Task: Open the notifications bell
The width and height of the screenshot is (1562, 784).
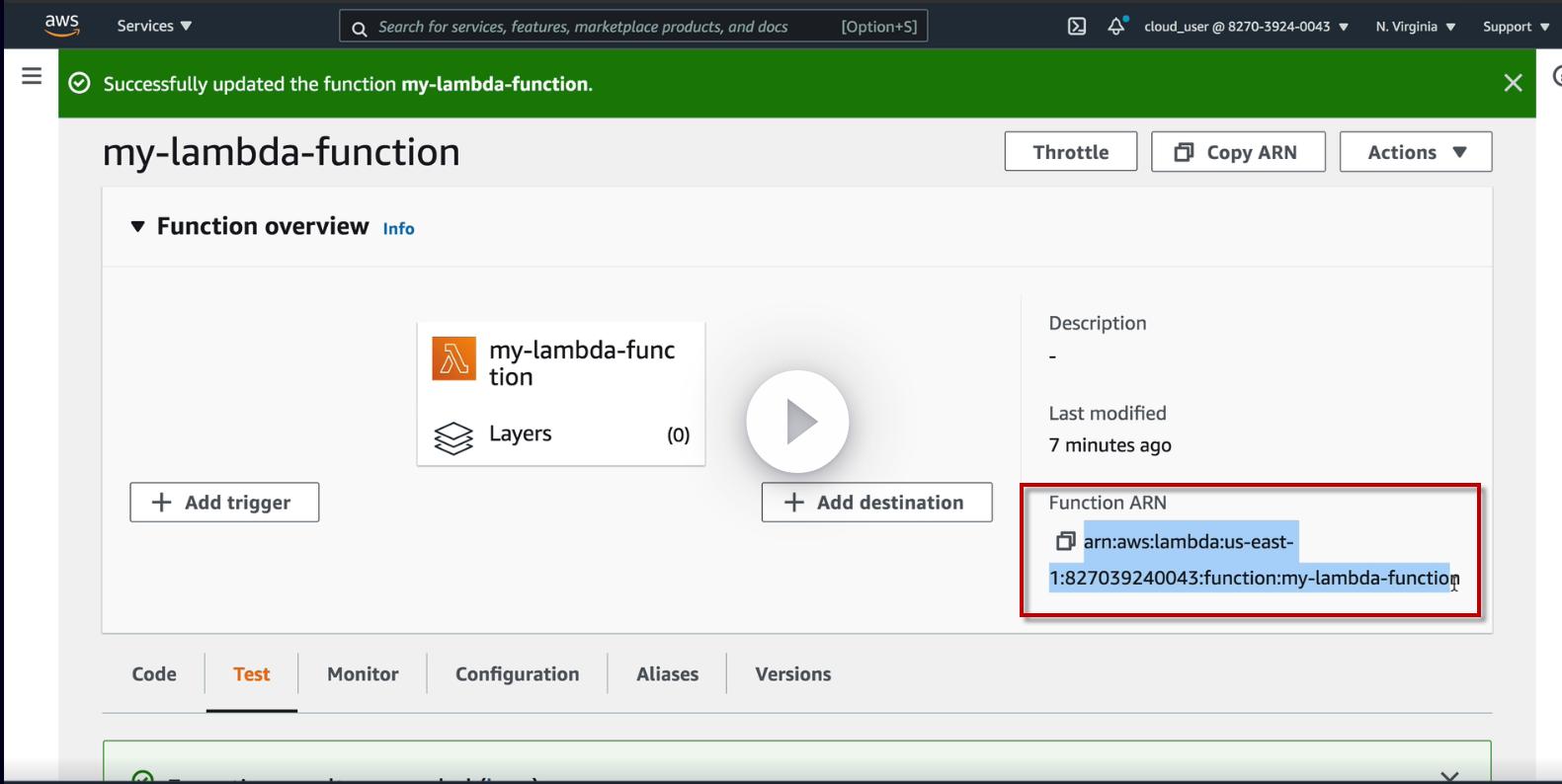Action: (x=1116, y=27)
